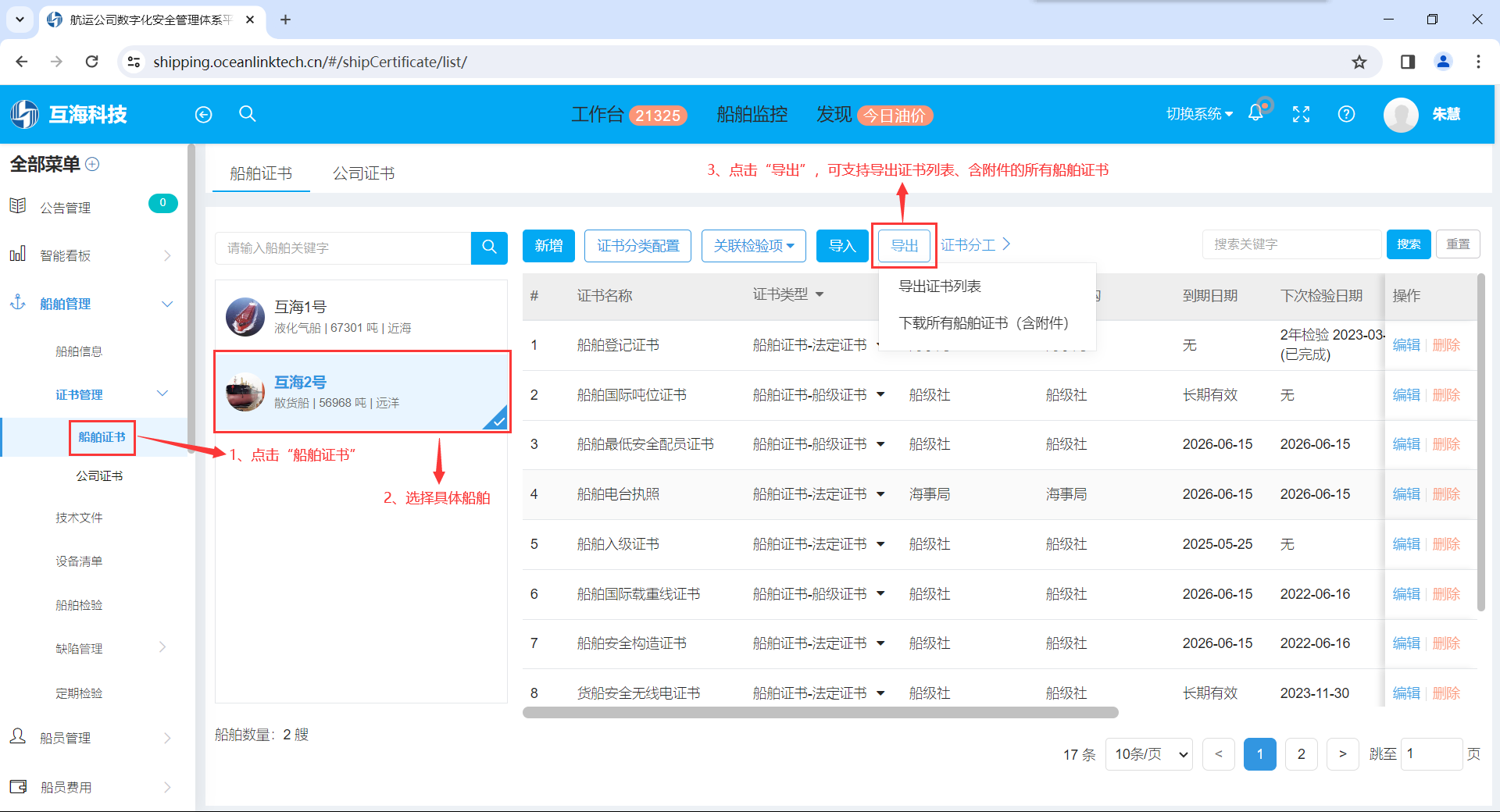1500x812 pixels.
Task: Click the user avatar for 朱慧
Action: tap(1401, 115)
